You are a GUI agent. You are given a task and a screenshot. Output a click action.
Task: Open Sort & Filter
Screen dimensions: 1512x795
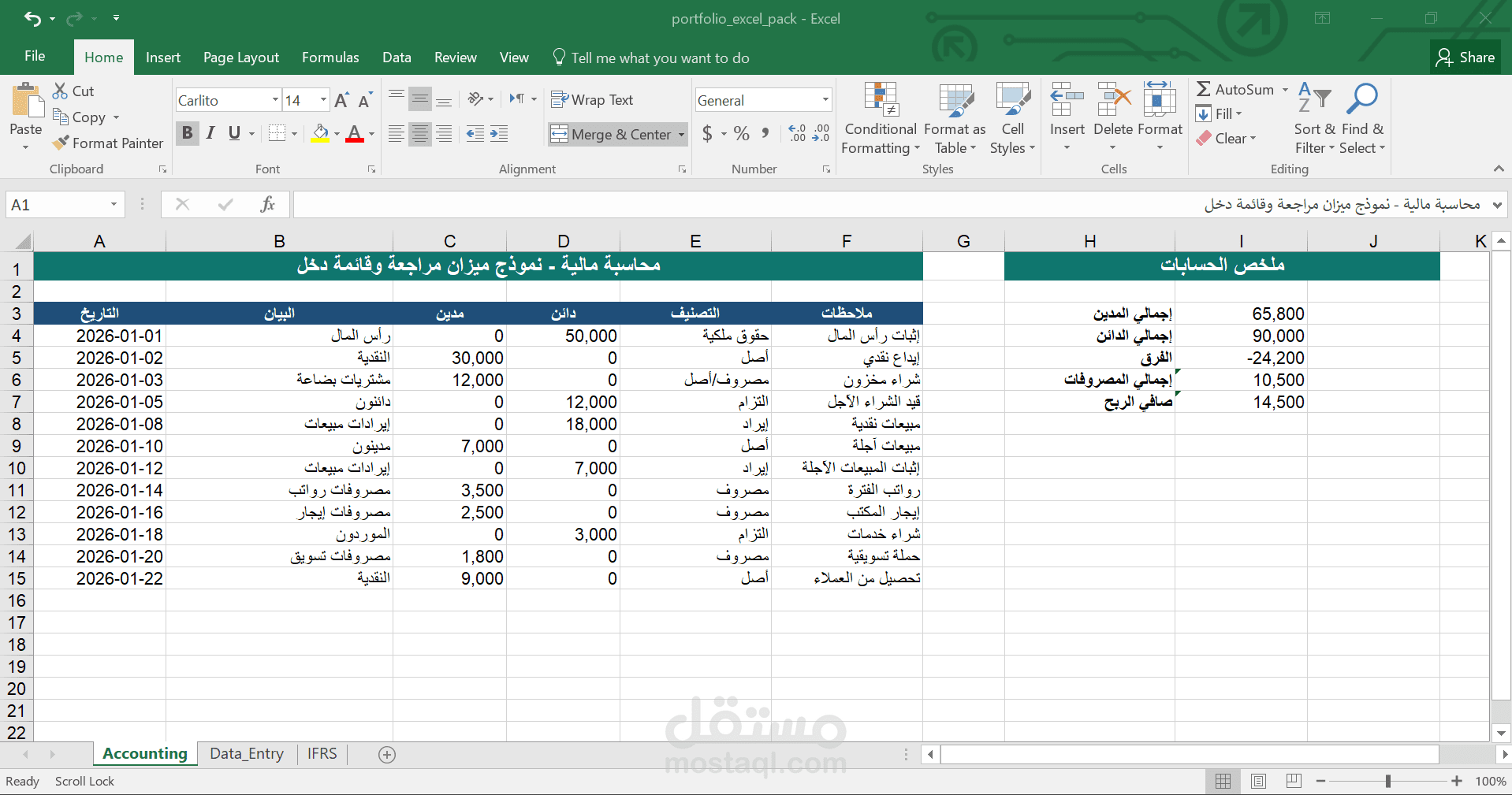coord(1314,118)
